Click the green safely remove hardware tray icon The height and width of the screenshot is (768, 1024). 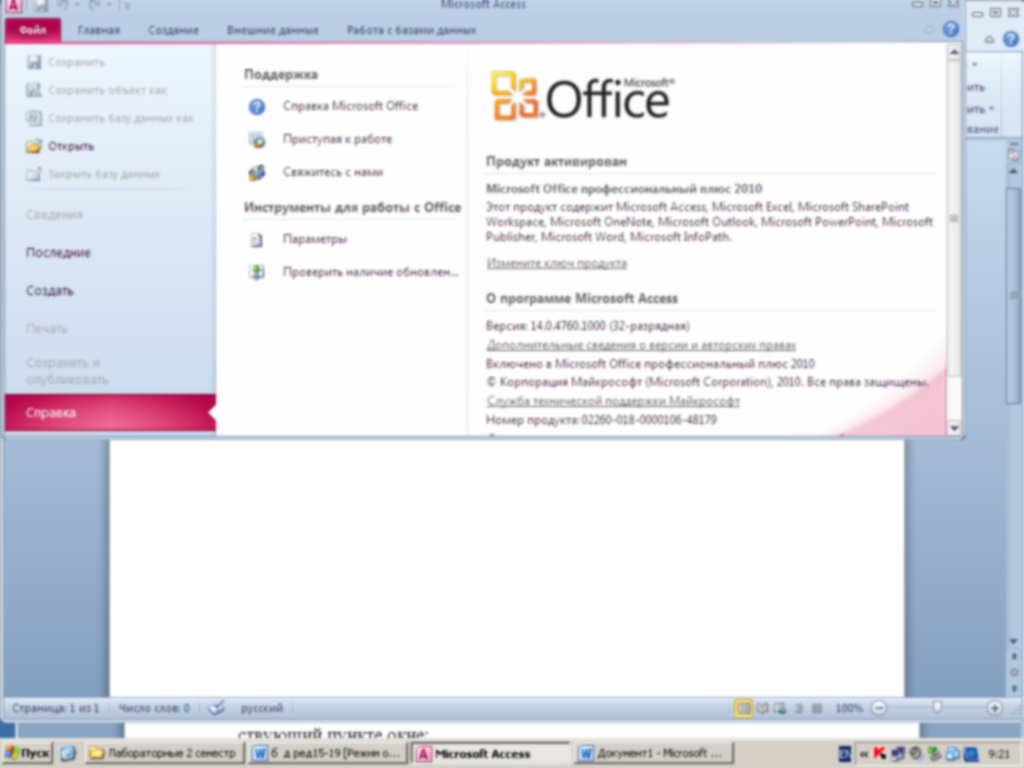(935, 754)
